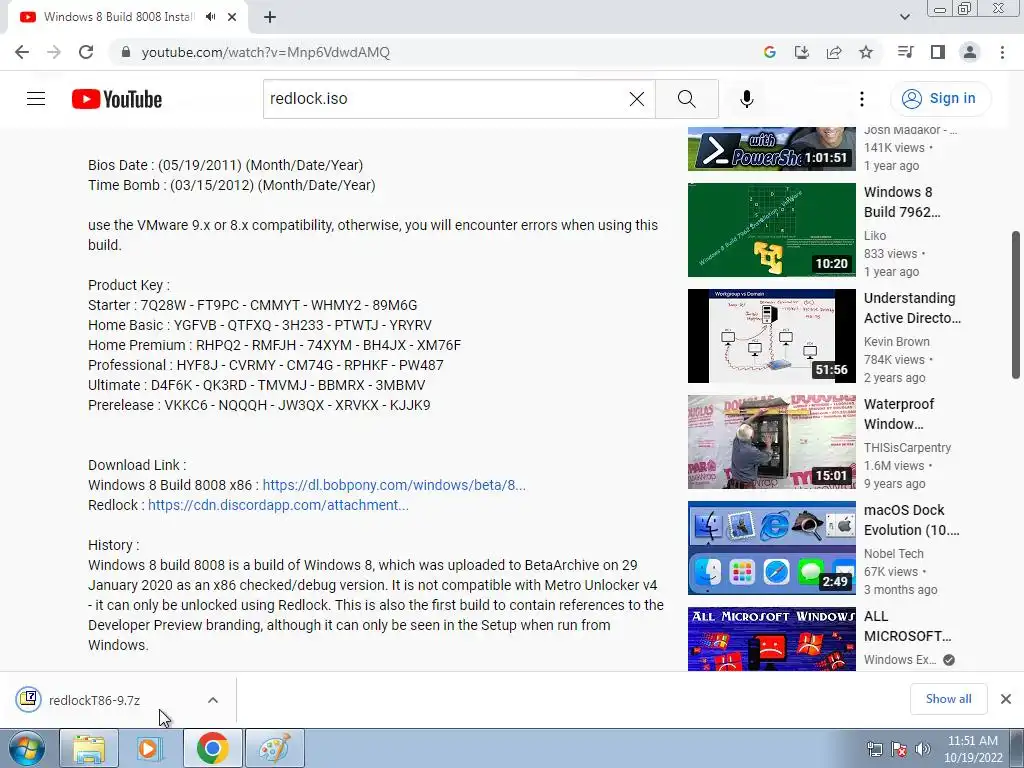Click the Nobel Tech channel name

(x=893, y=553)
